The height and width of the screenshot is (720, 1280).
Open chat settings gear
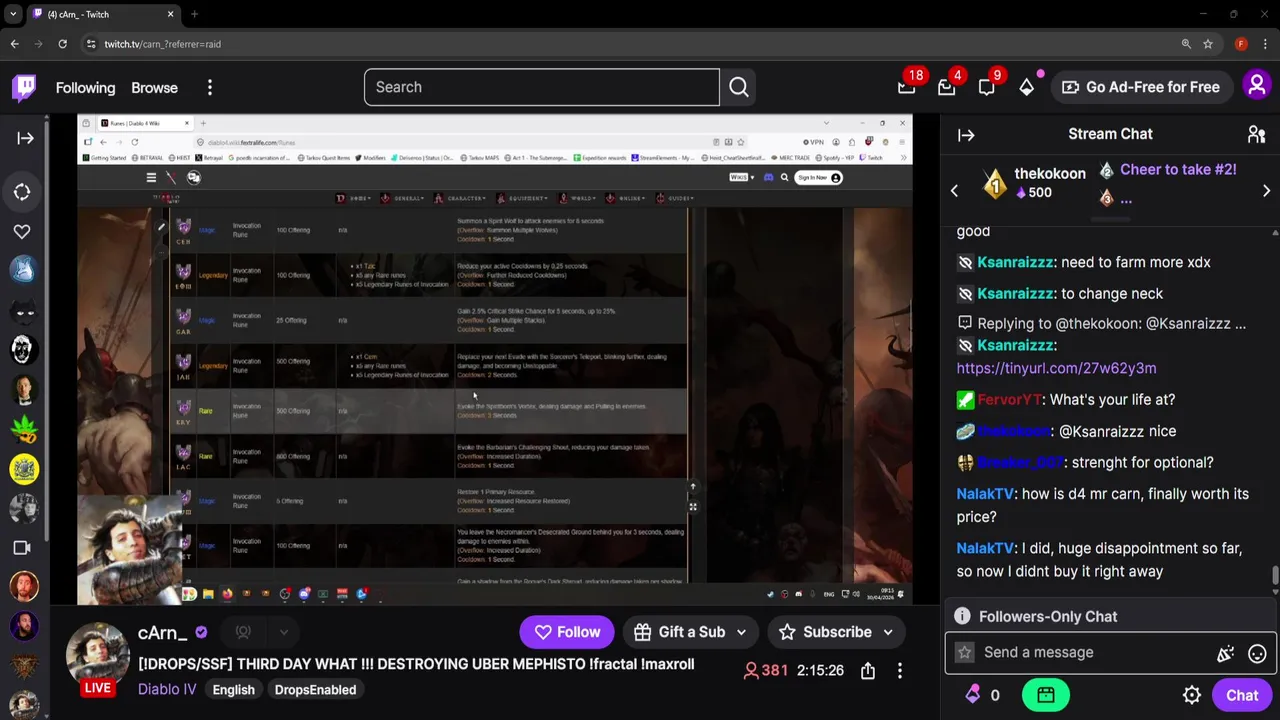[1192, 695]
